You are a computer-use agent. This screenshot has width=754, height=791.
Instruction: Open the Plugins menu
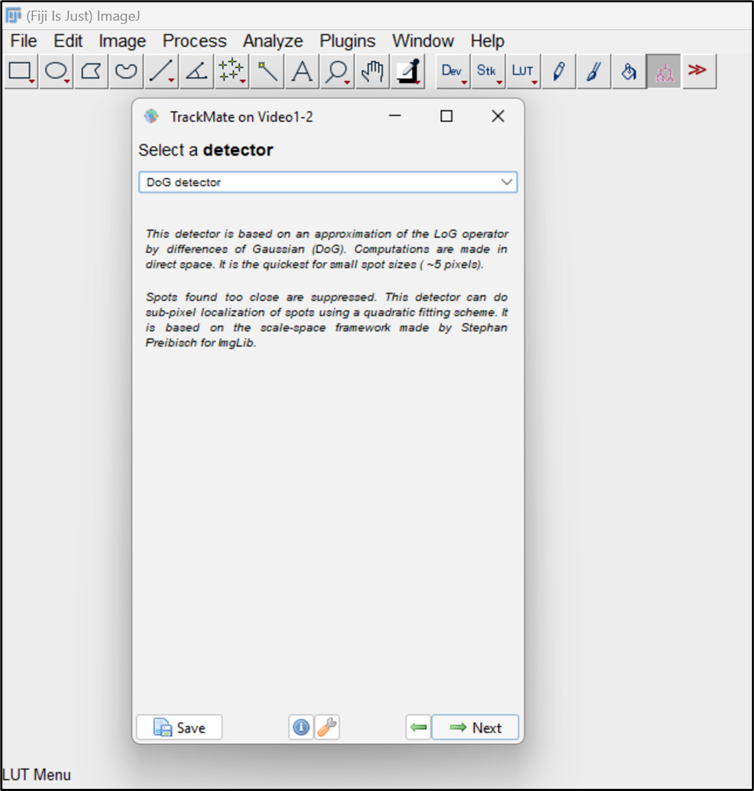[x=347, y=41]
